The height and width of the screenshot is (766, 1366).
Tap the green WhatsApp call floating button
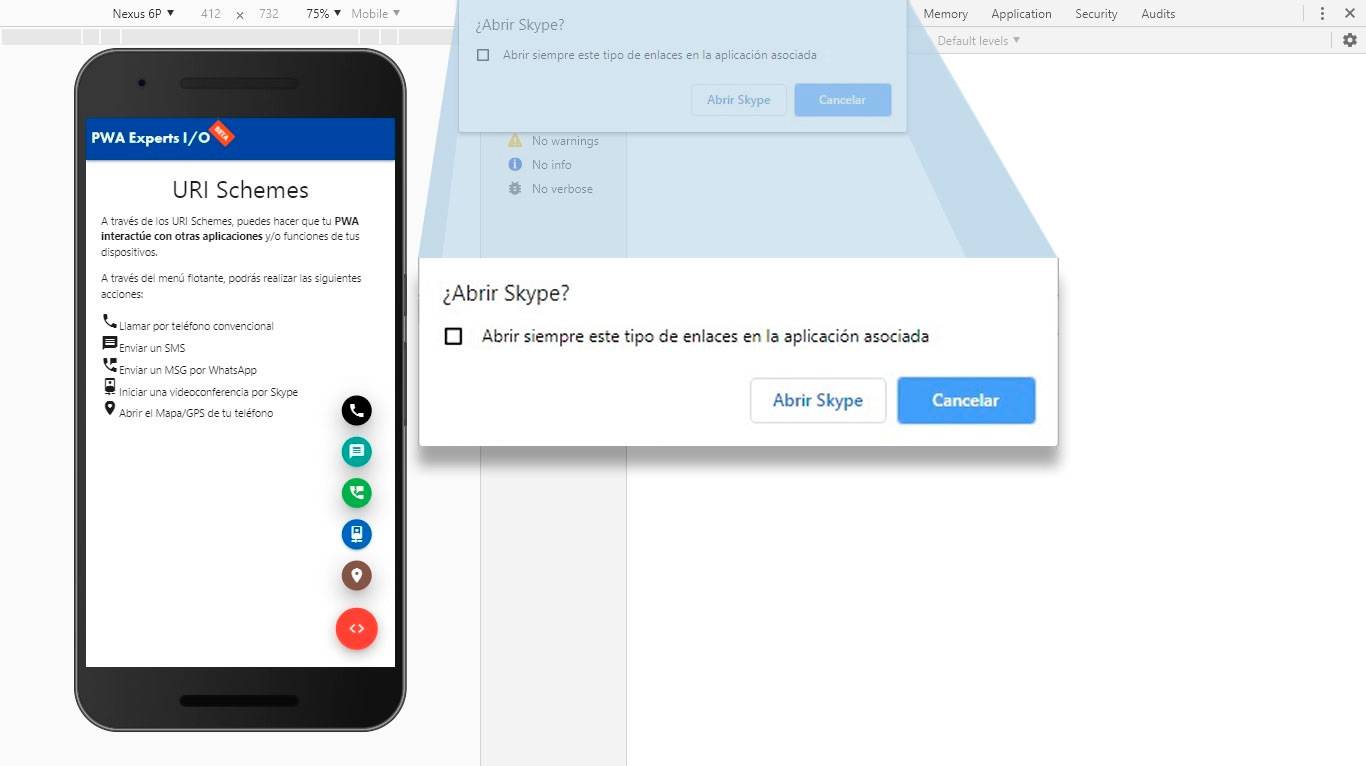tap(356, 493)
